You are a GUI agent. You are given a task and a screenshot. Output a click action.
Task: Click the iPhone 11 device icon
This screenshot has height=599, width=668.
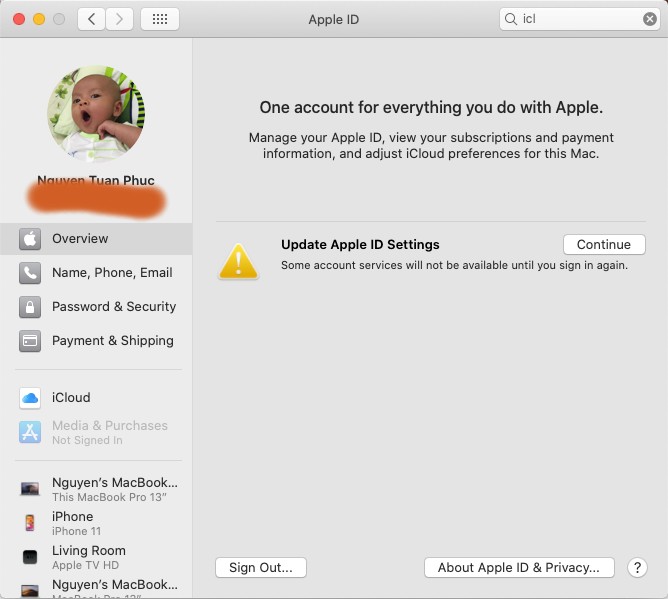pyautogui.click(x=30, y=523)
